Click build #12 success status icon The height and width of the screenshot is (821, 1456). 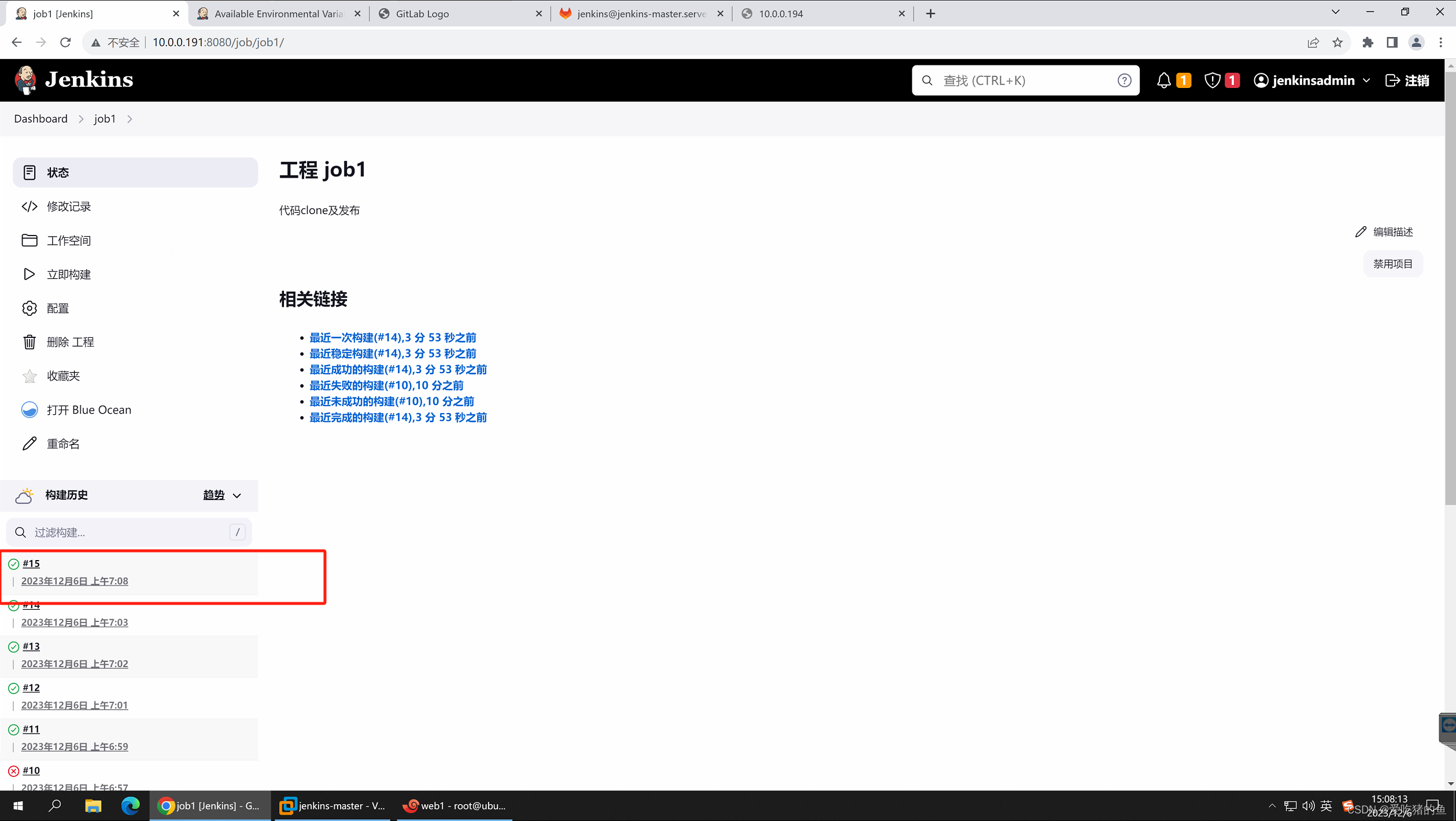(x=13, y=689)
